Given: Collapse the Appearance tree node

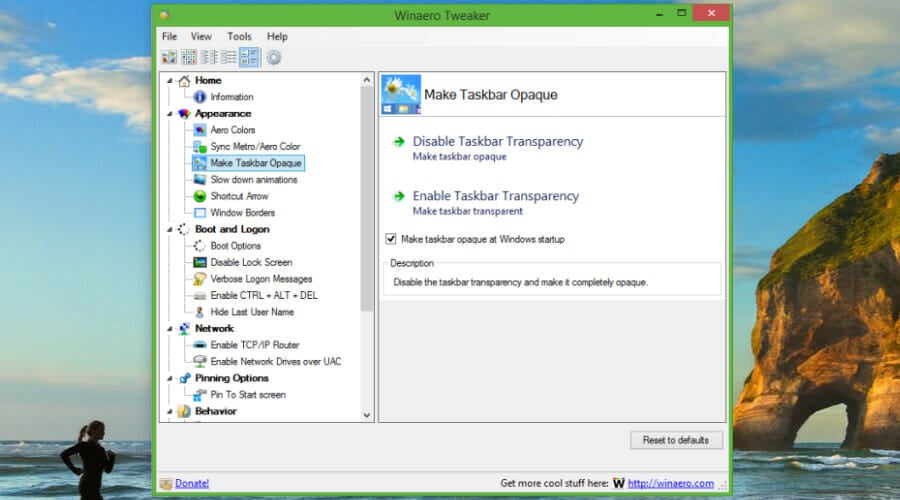Looking at the screenshot, I should coord(170,114).
